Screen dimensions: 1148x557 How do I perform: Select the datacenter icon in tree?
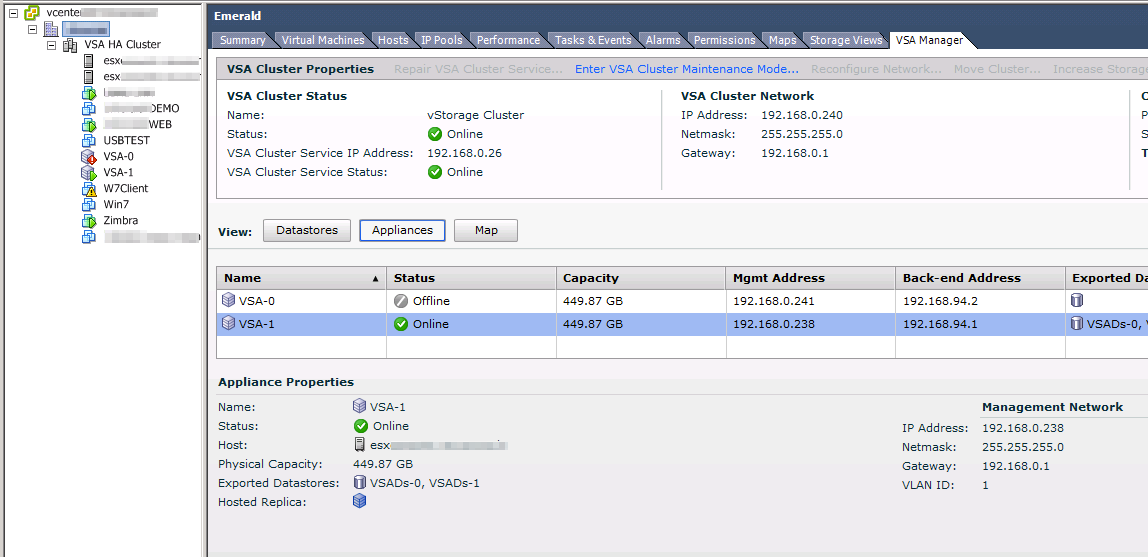(x=51, y=29)
